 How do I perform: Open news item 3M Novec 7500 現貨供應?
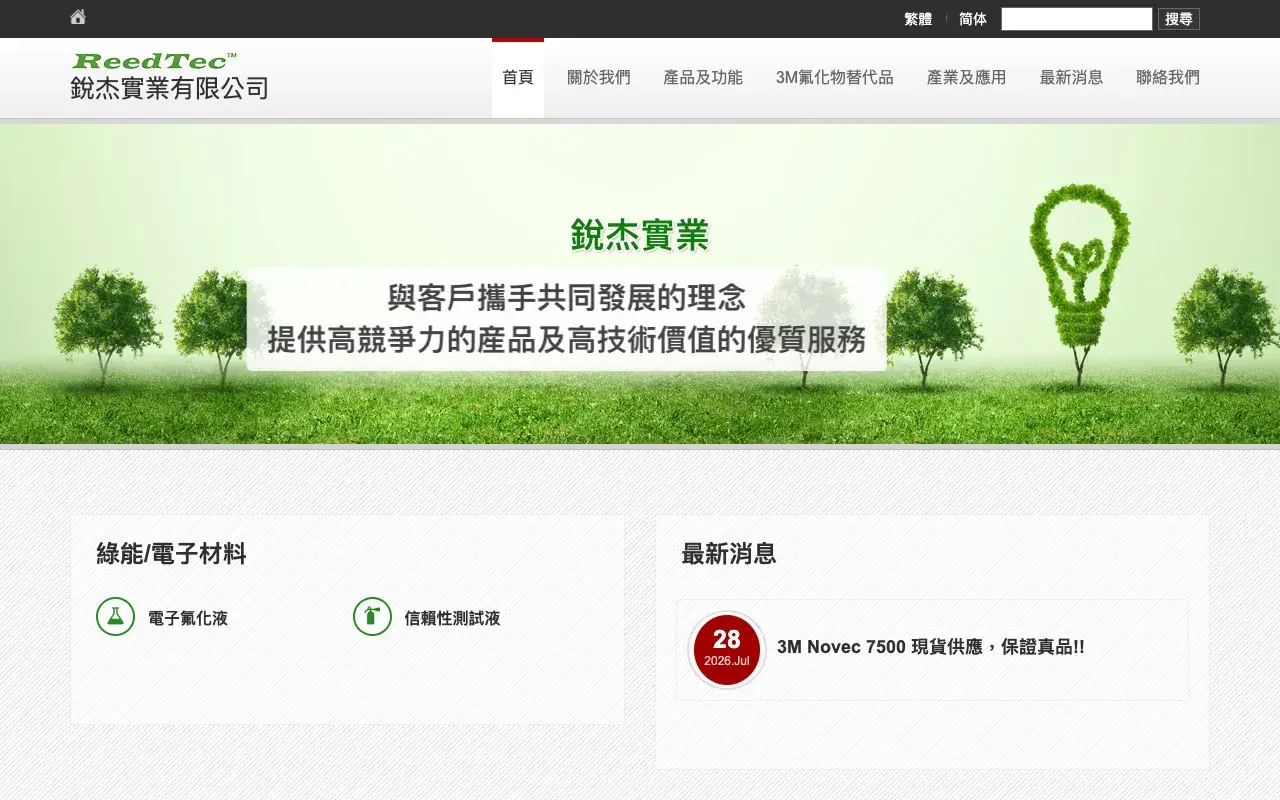tap(931, 647)
